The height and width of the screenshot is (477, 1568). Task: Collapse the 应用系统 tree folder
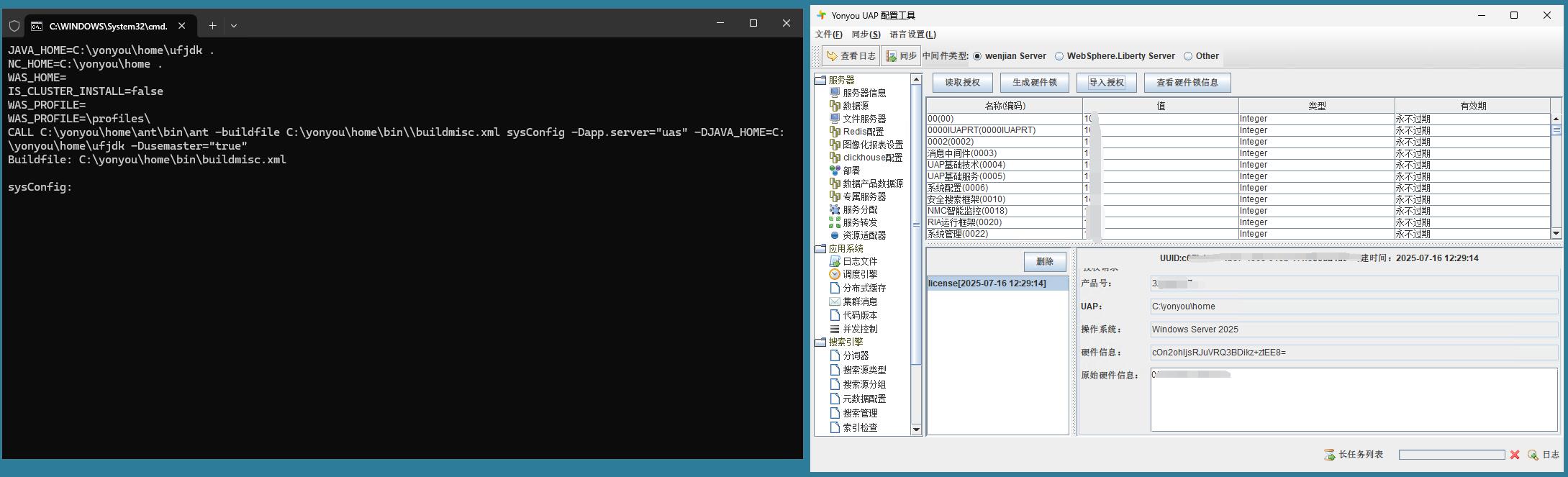[x=820, y=248]
